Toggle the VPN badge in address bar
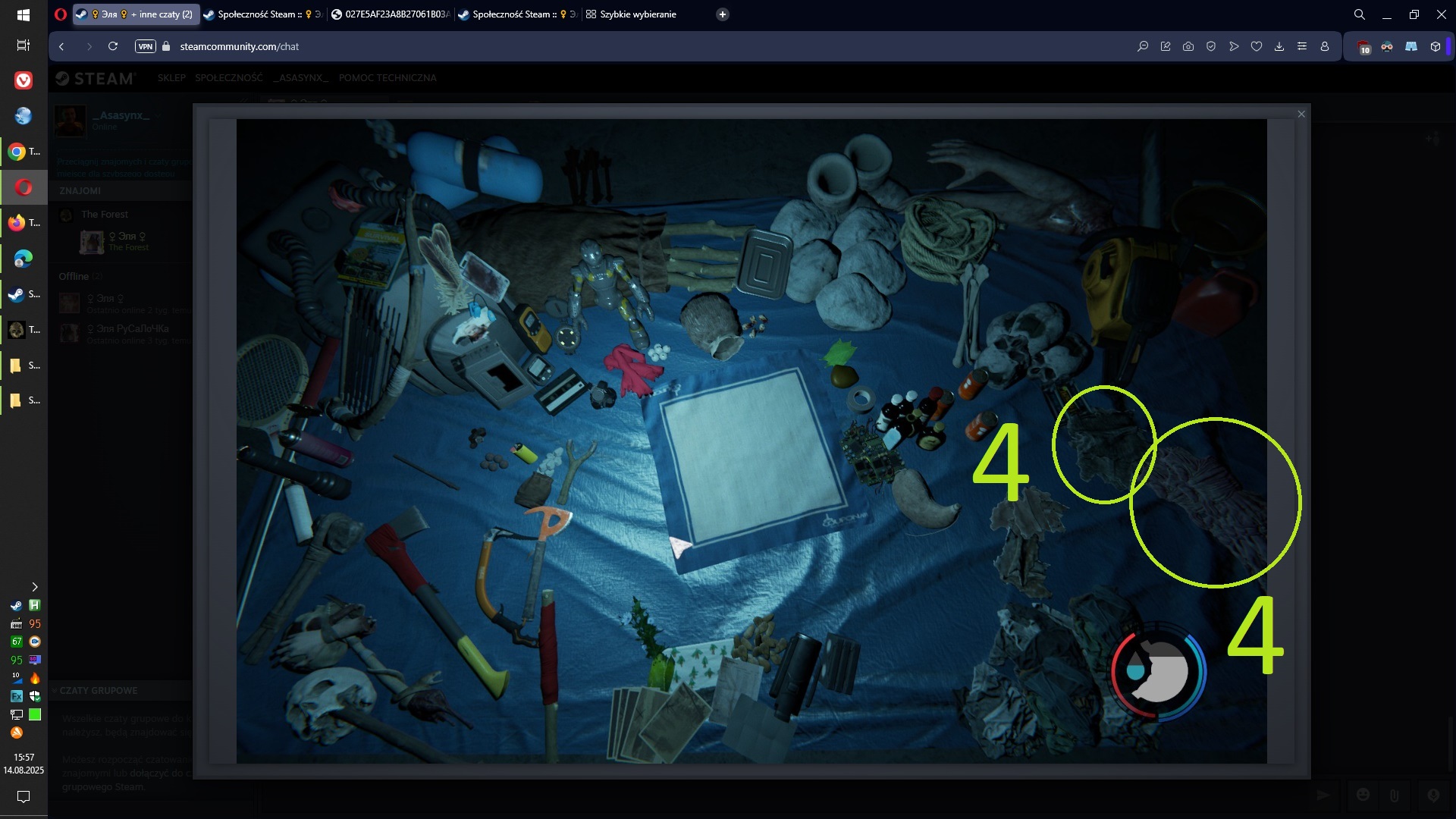The width and height of the screenshot is (1456, 819). (145, 46)
